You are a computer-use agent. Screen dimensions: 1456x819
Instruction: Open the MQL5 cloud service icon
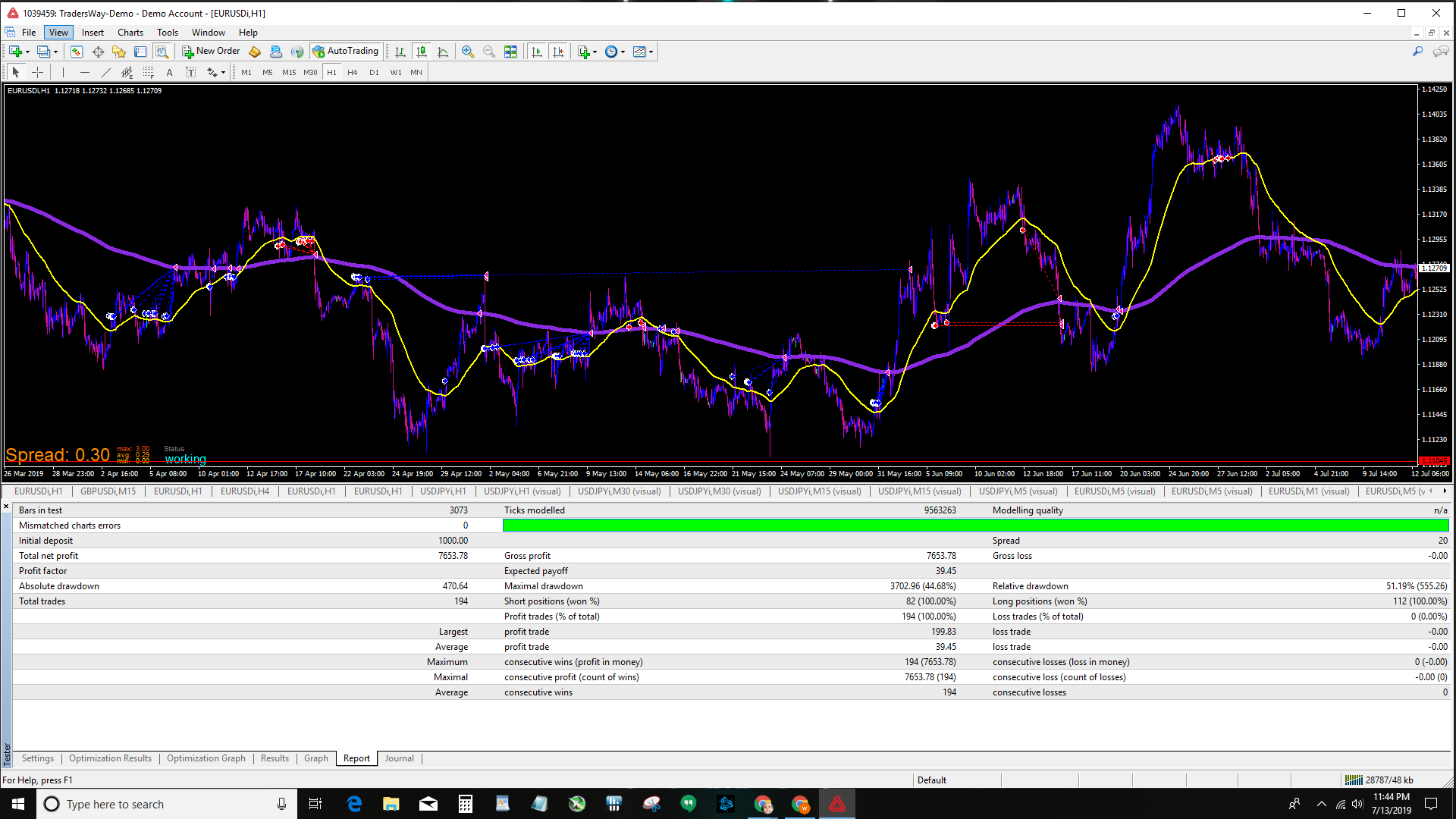276,52
